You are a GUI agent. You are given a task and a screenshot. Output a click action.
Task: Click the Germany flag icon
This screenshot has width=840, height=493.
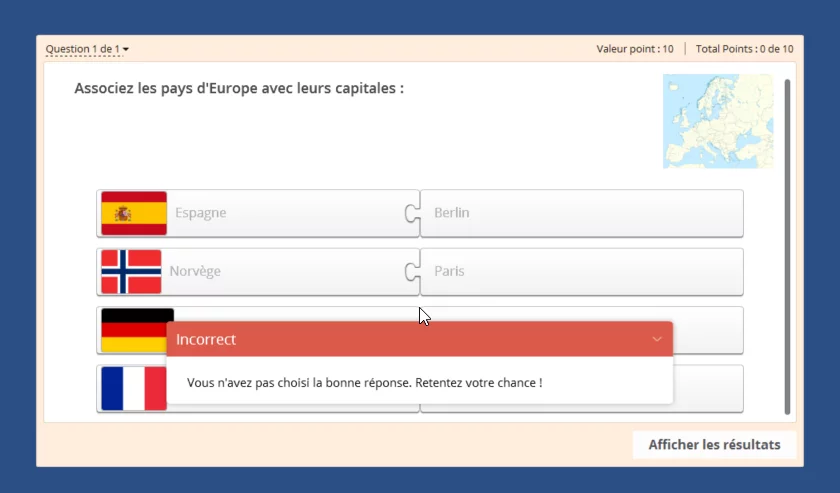click(137, 330)
